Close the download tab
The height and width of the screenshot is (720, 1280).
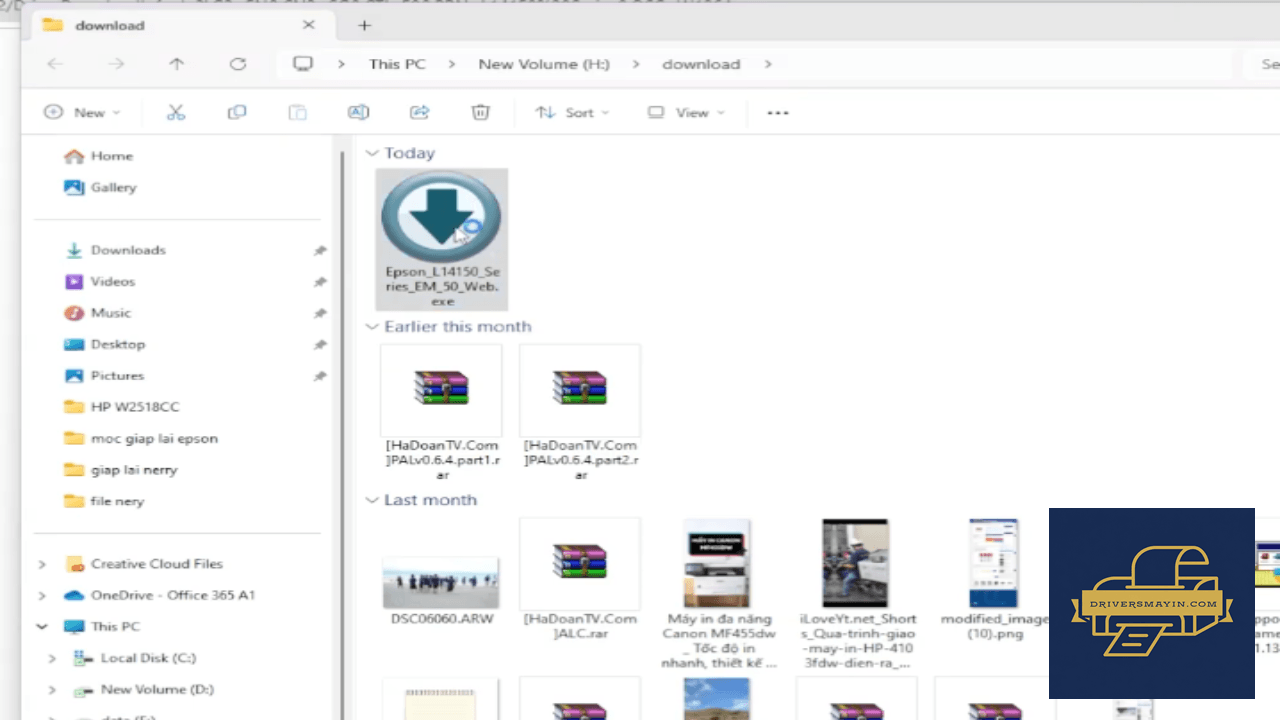(310, 25)
